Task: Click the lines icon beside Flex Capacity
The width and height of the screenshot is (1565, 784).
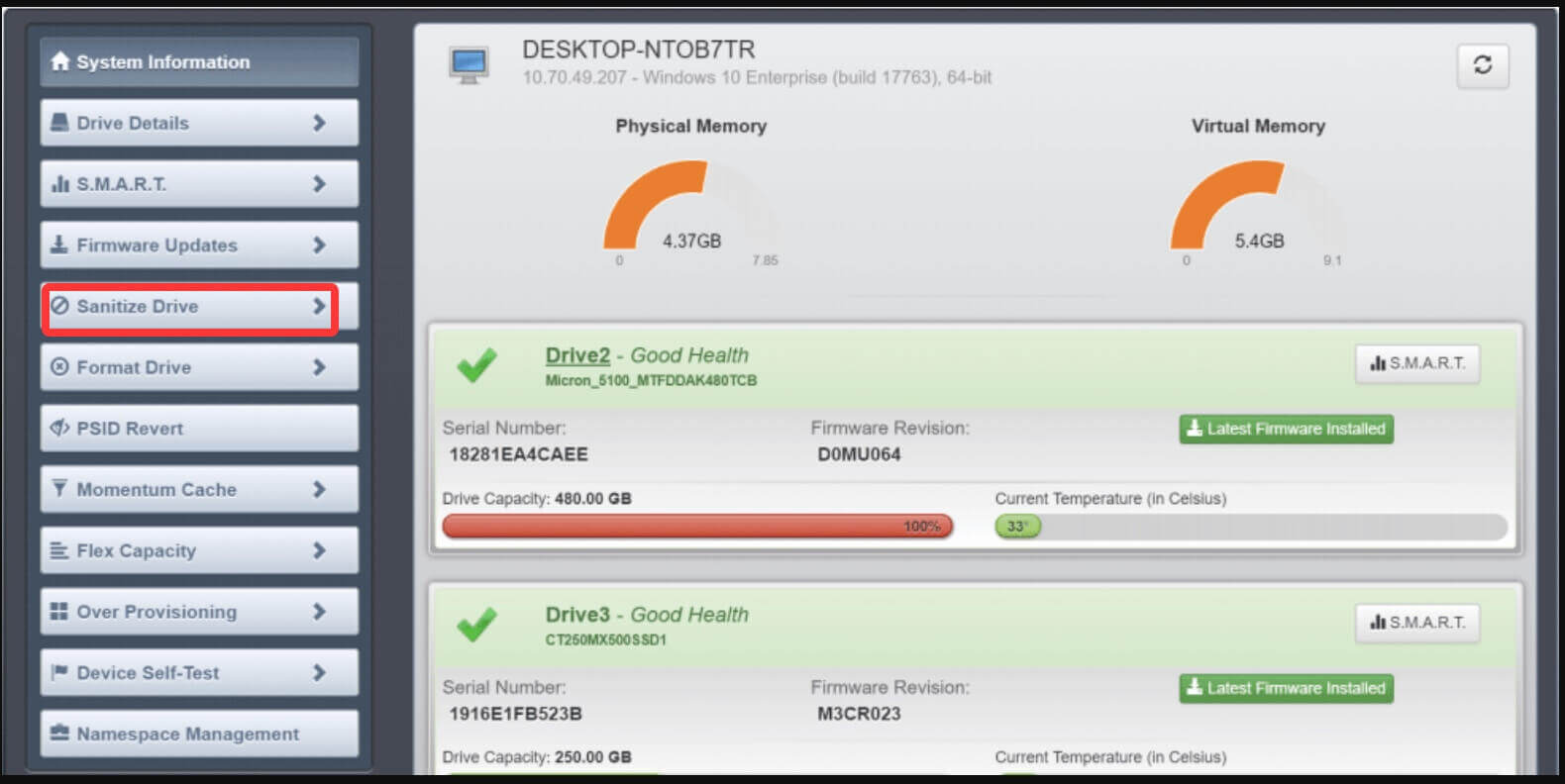Action: [x=59, y=550]
